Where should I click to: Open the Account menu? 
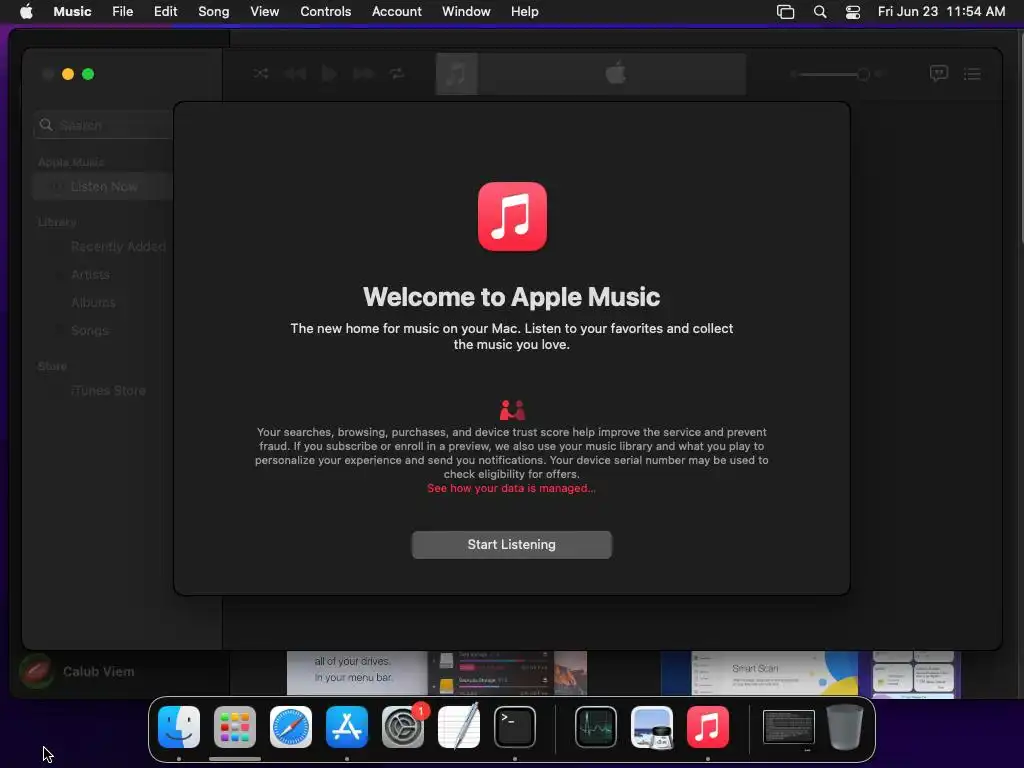click(396, 11)
